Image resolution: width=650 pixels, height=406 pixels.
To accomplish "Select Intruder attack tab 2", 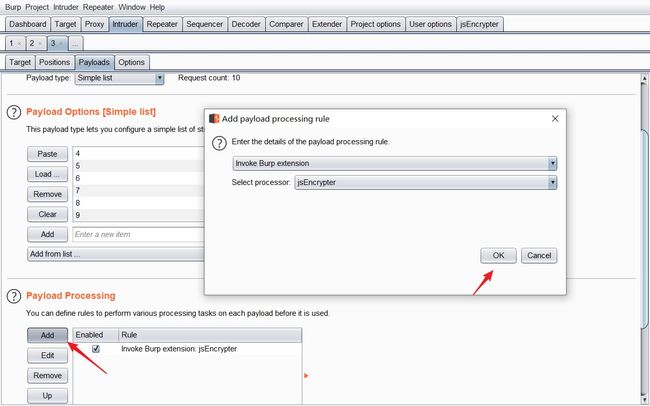I will (x=32, y=43).
